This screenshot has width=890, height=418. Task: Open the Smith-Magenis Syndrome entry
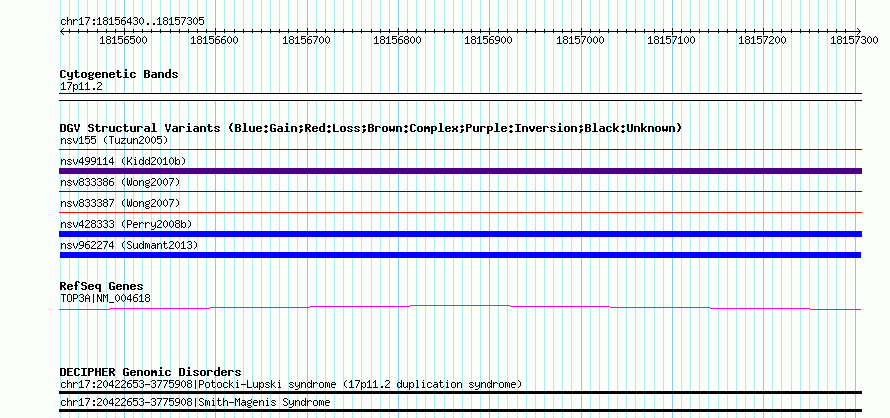pos(195,402)
